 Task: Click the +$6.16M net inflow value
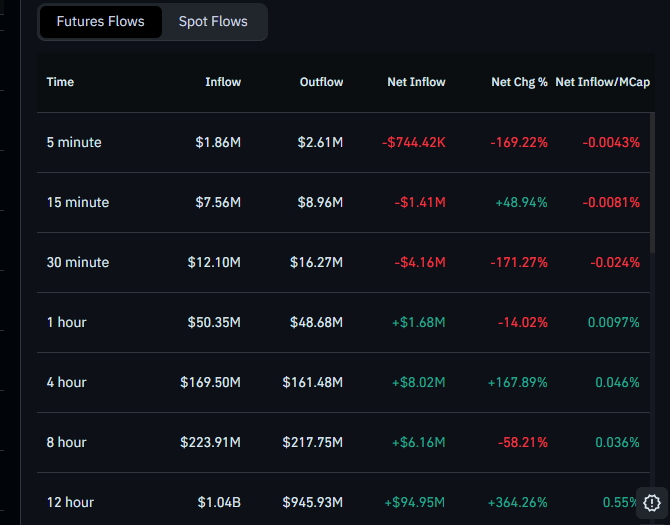click(419, 442)
